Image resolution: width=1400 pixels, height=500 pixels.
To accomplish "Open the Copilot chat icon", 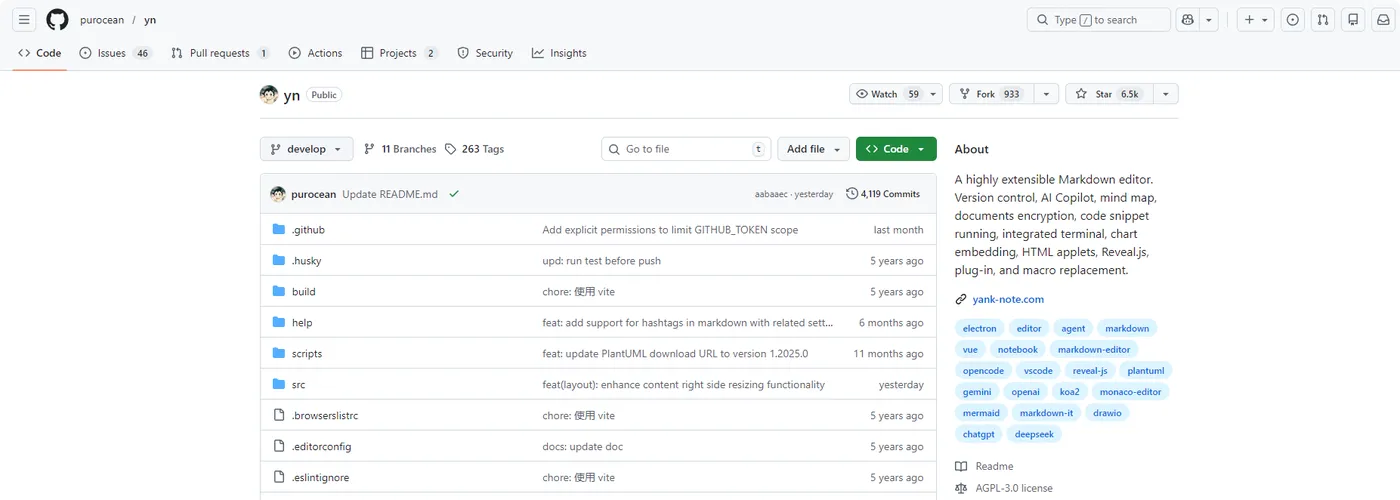I will coord(1188,20).
